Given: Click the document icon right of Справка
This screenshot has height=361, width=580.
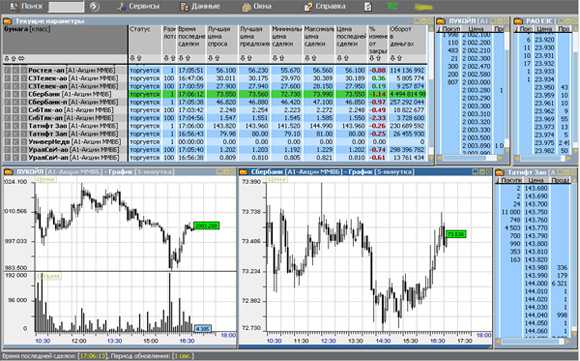Looking at the screenshot, I should (368, 6).
